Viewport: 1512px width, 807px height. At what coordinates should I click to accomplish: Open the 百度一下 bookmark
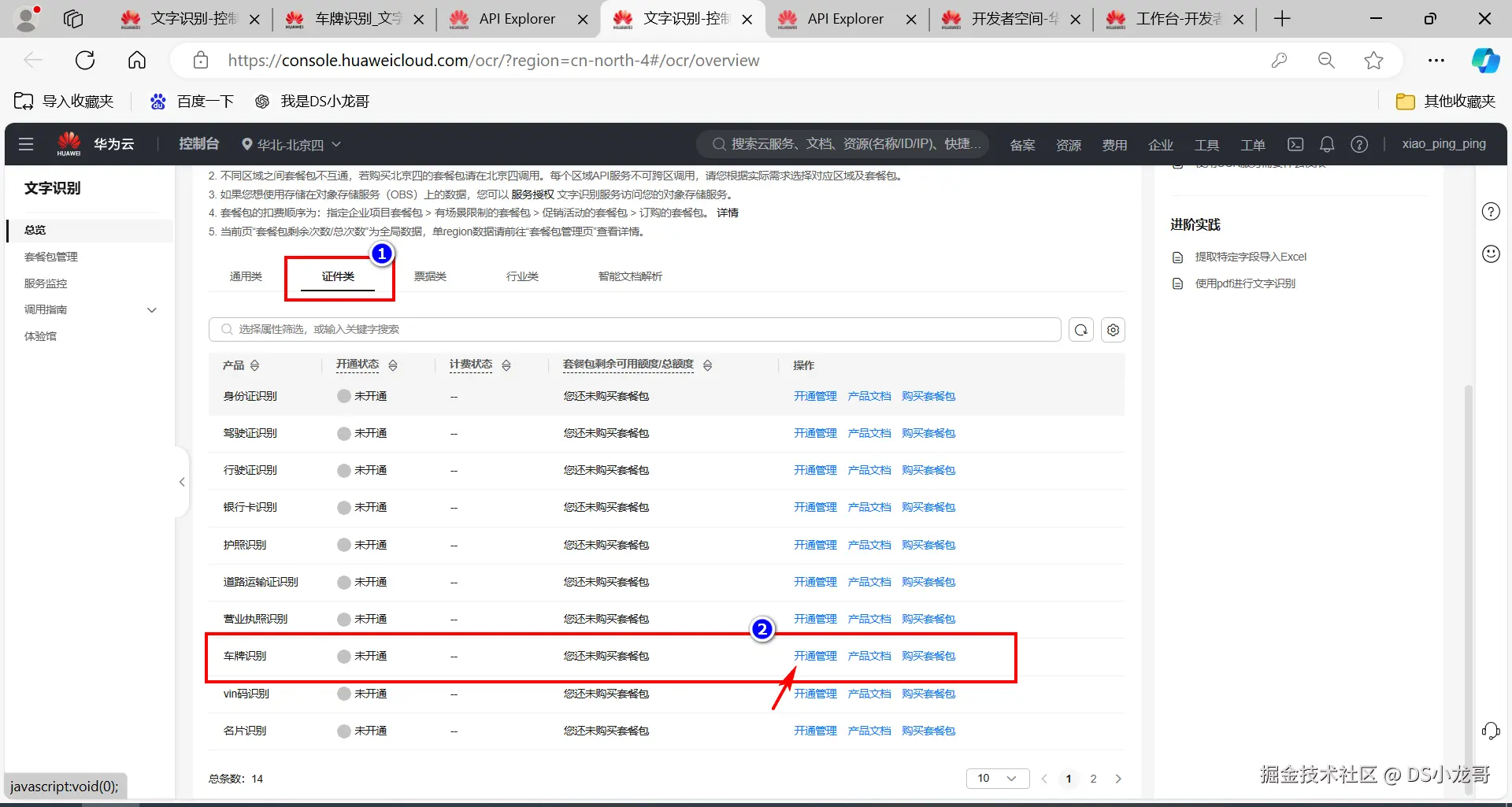pyautogui.click(x=193, y=102)
